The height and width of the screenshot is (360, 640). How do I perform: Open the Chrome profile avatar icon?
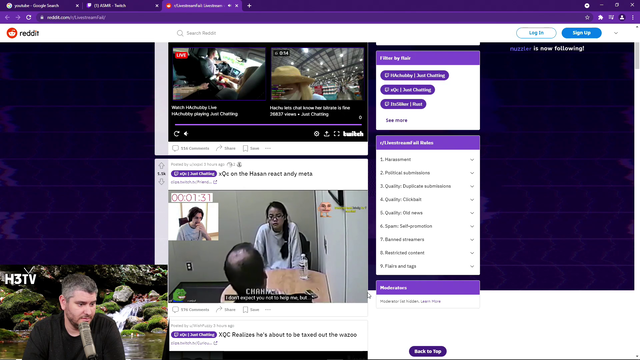click(622, 18)
